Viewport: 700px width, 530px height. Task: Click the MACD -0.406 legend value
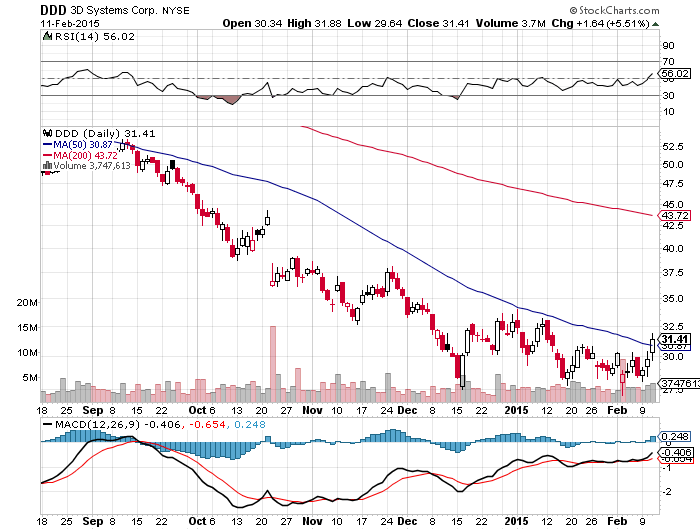[x=162, y=424]
